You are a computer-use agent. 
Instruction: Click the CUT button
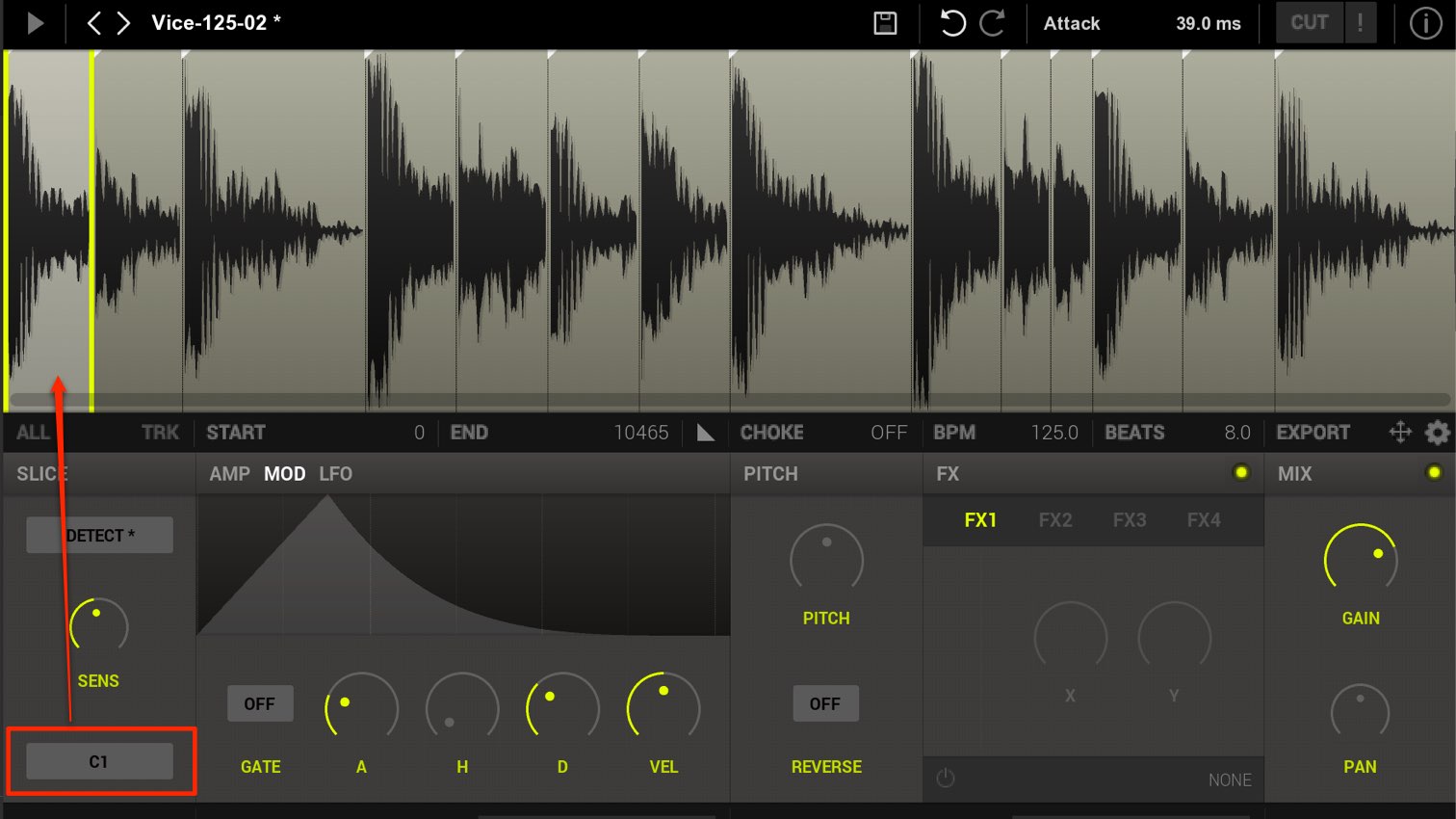[x=1310, y=22]
